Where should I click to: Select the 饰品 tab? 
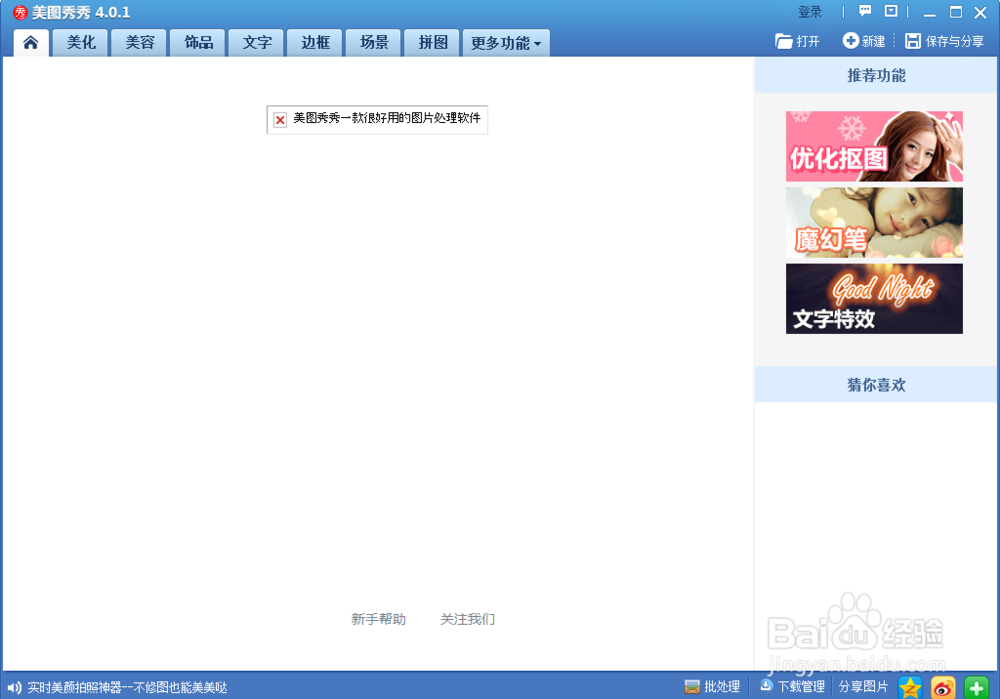pyautogui.click(x=198, y=43)
